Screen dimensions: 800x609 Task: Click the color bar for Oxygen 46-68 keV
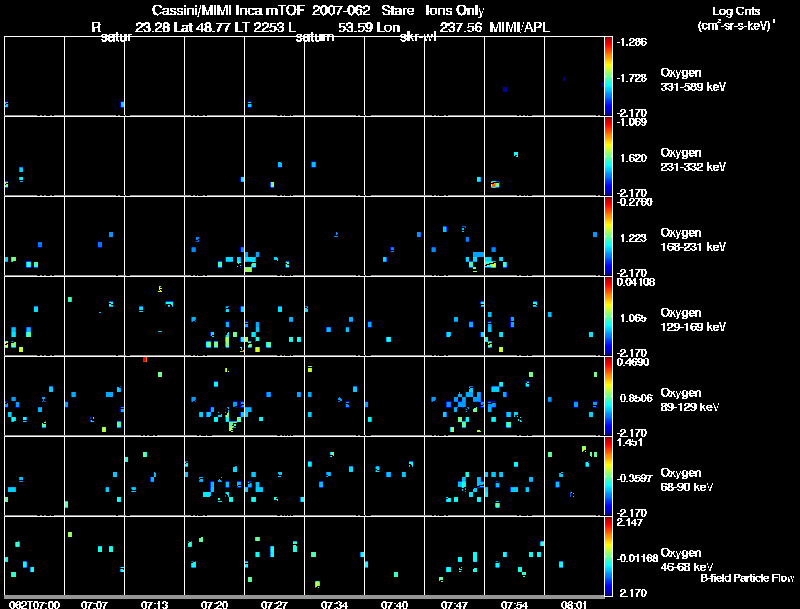tap(608, 556)
